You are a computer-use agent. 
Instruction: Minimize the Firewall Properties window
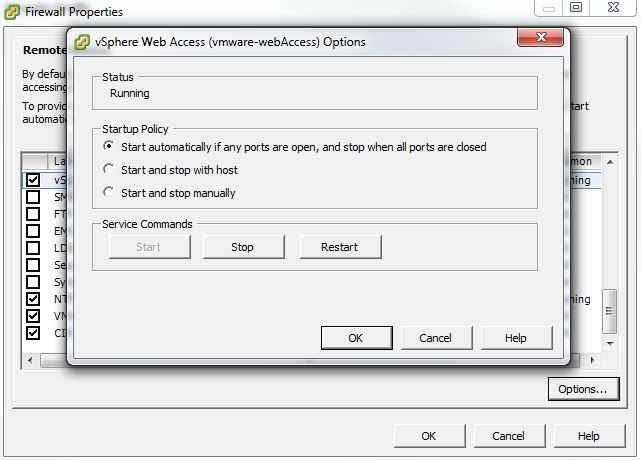click(549, 8)
